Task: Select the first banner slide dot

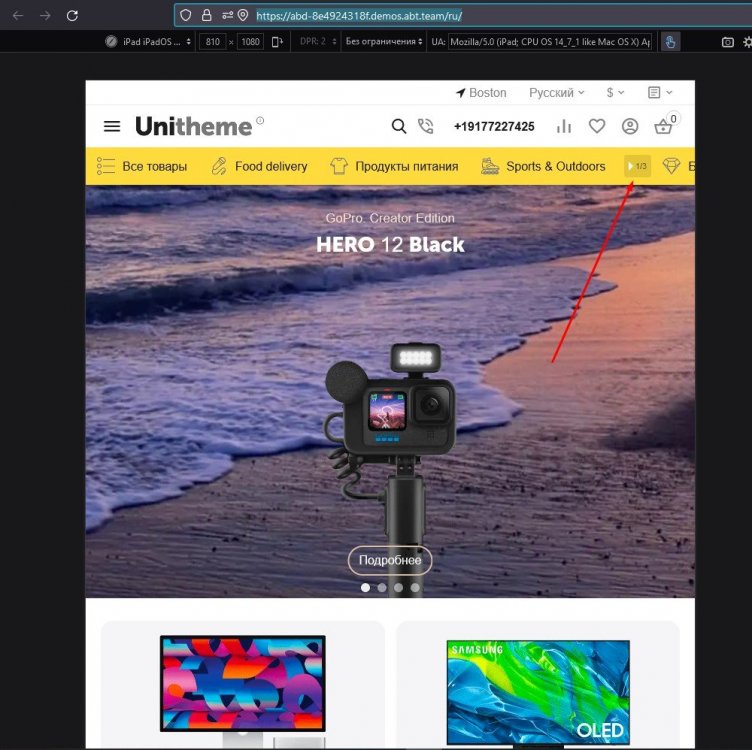Action: [x=365, y=587]
